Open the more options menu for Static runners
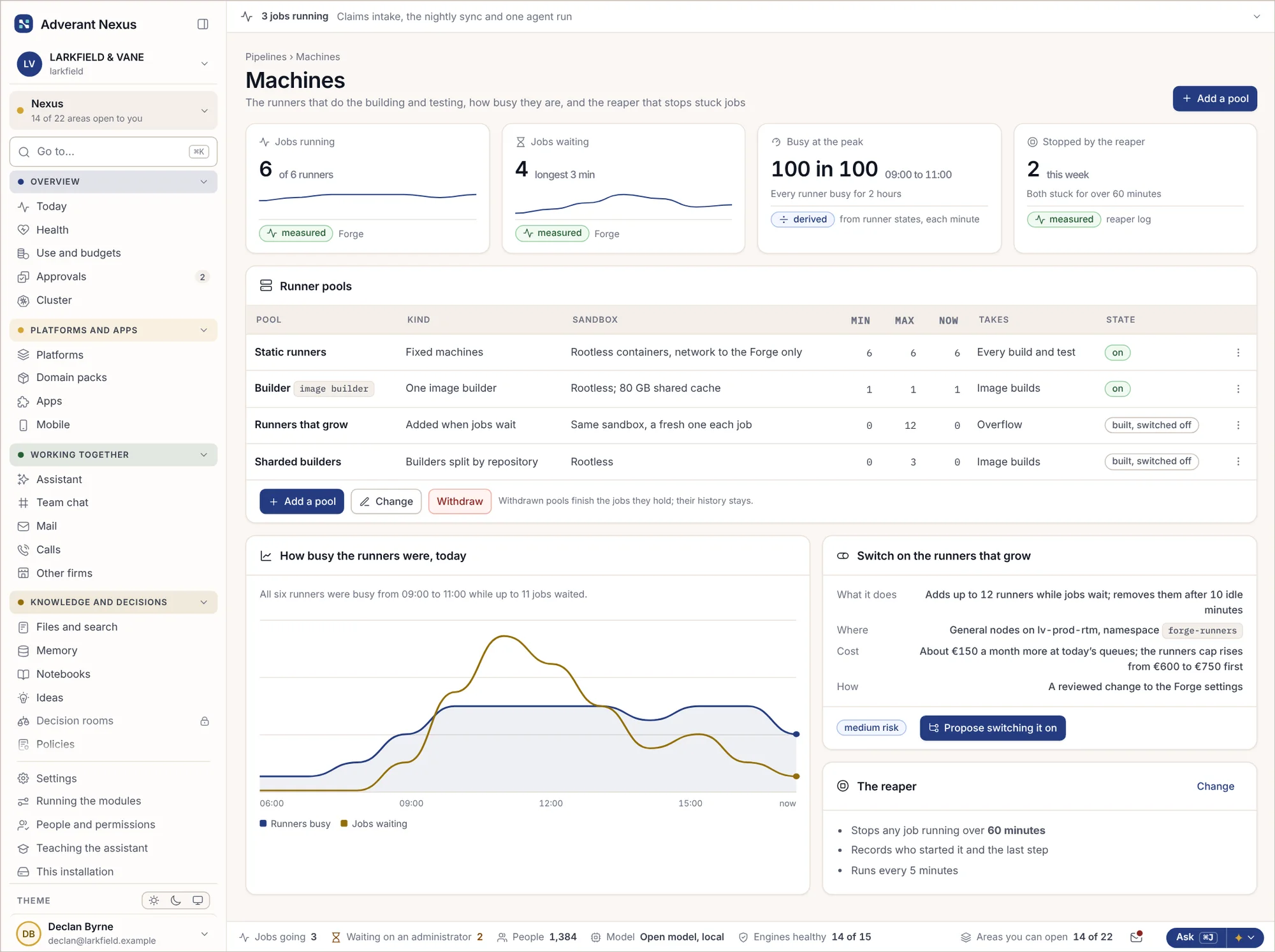The width and height of the screenshot is (1275, 952). [1238, 352]
